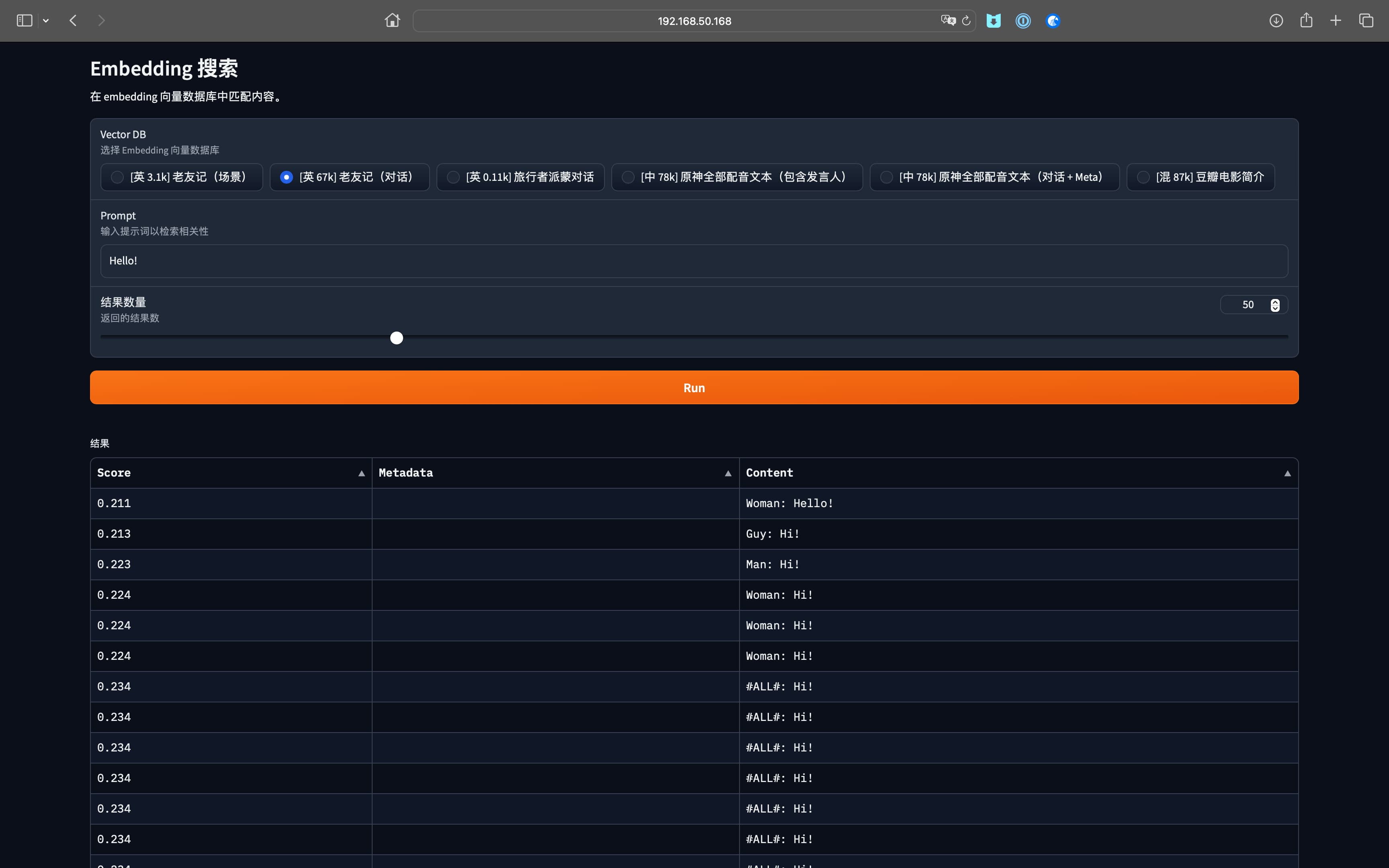Open the 1Password extension icon

[1023, 20]
